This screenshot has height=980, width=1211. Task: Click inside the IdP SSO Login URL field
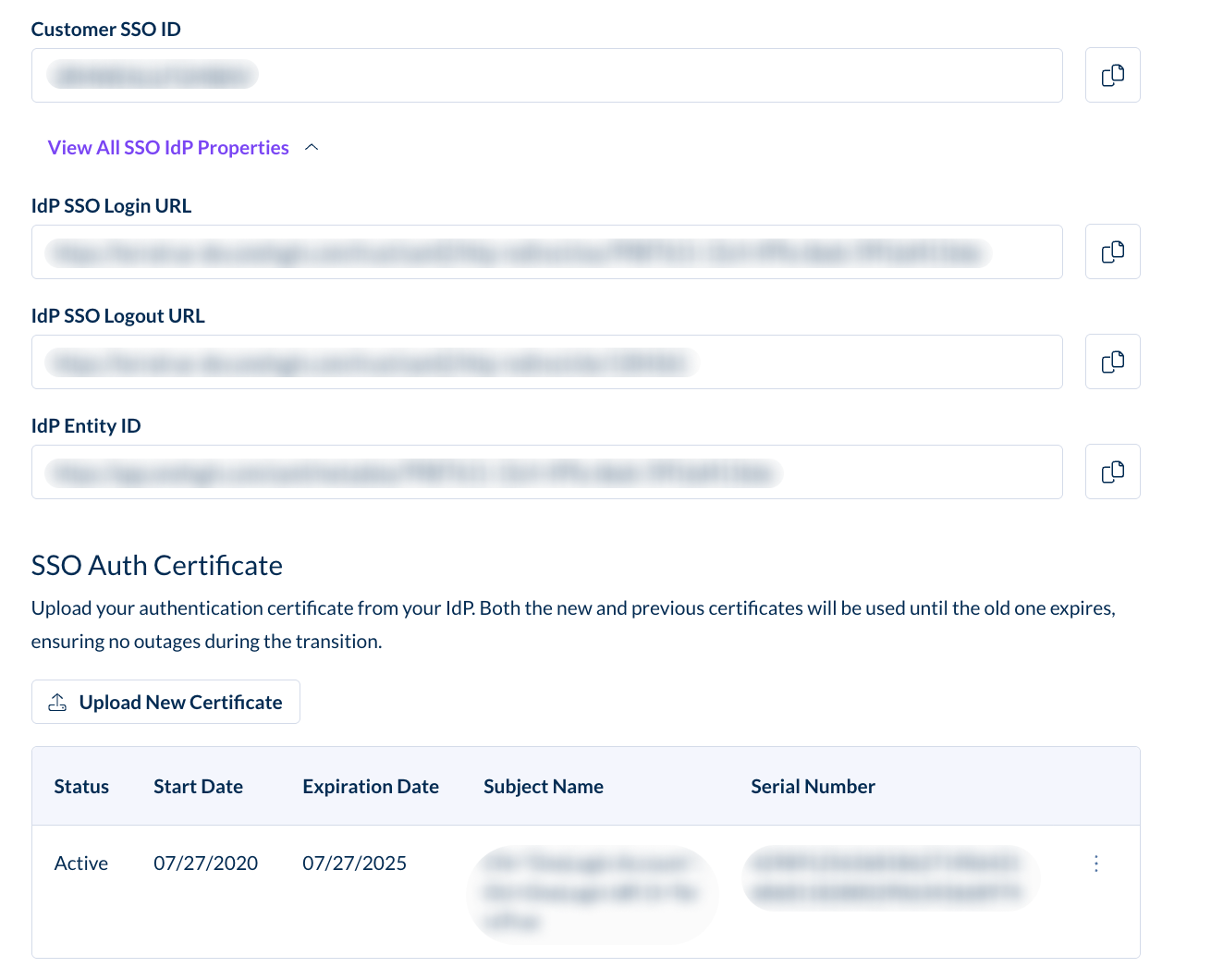pyautogui.click(x=547, y=251)
